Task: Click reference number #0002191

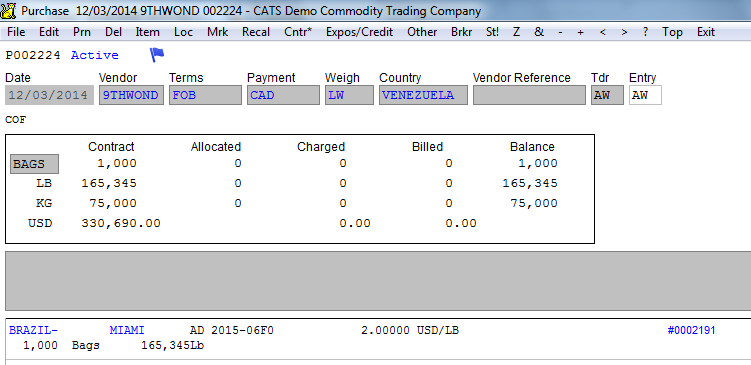Action: pyautogui.click(x=691, y=330)
